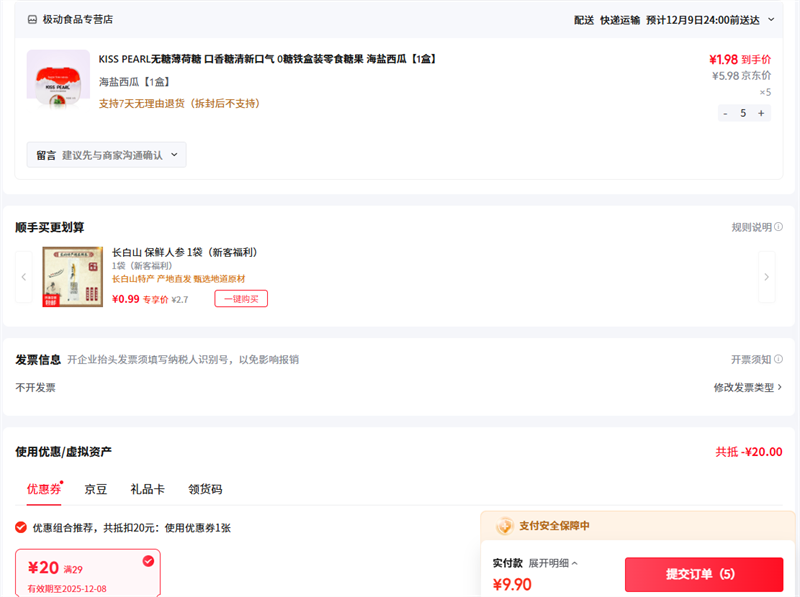Open the 领货码 tab
The height and width of the screenshot is (597, 800).
[x=205, y=489]
